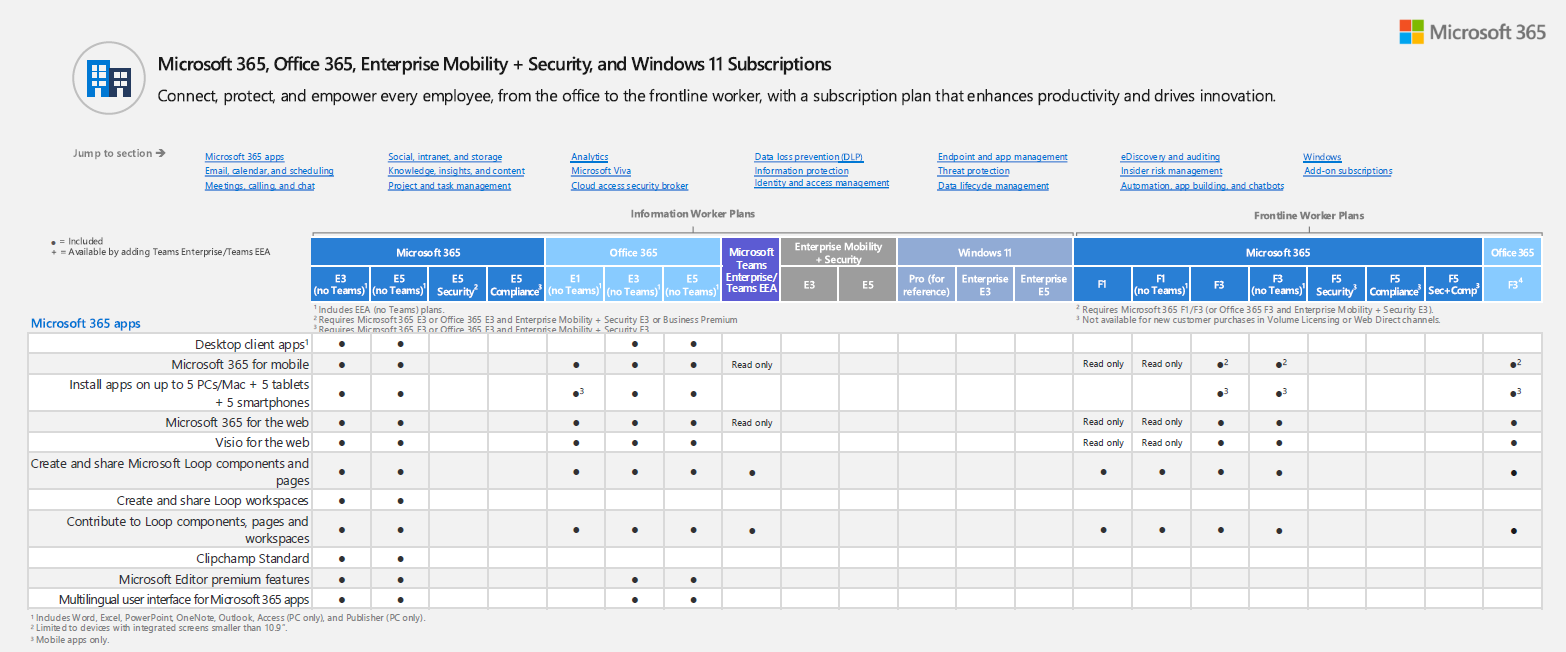Click Enterprise Mobility + Security group header
Image resolution: width=1566 pixels, height=652 pixels.
point(838,252)
